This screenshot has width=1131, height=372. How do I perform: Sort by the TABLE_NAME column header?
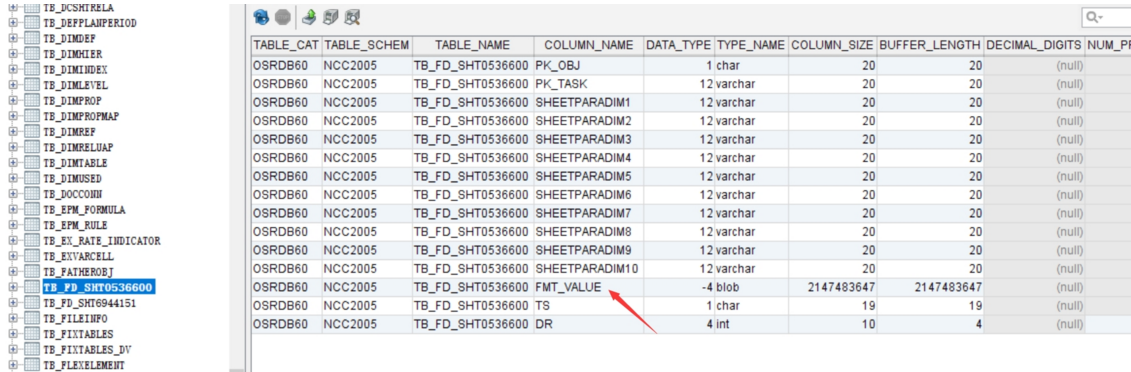pyautogui.click(x=472, y=45)
